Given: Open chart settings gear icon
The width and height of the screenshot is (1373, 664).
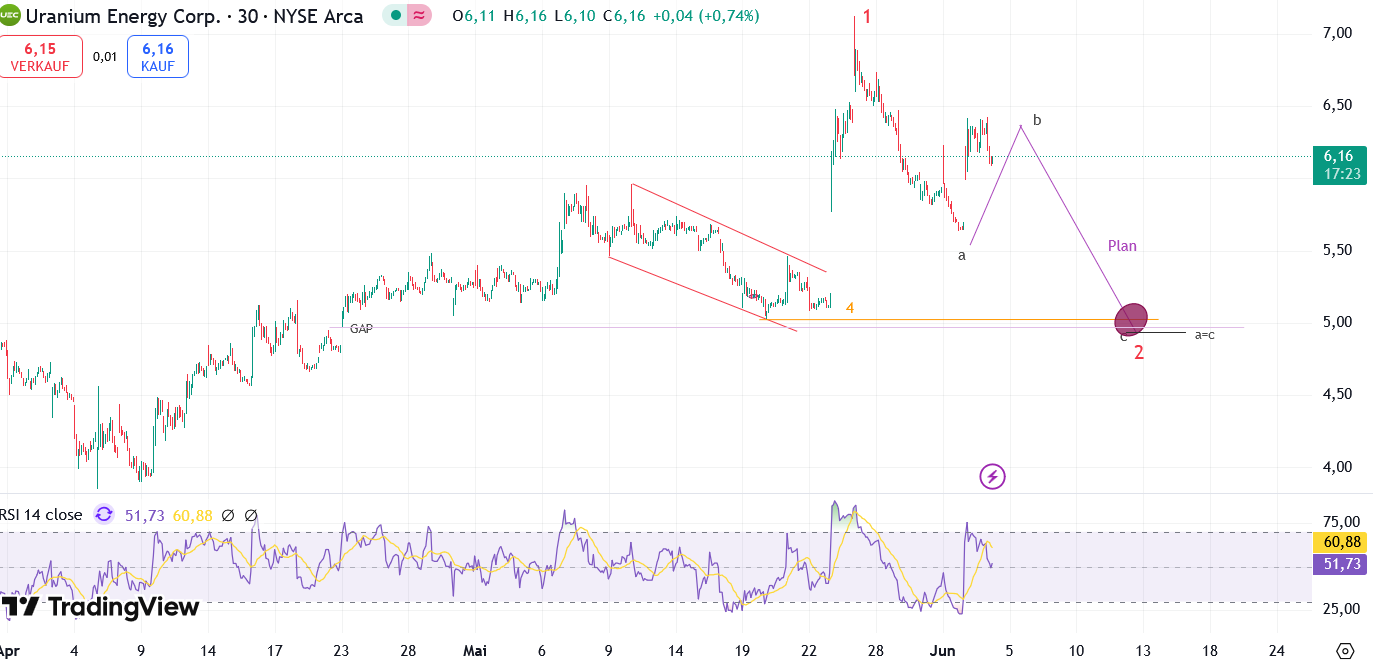Looking at the screenshot, I should coord(1345,651).
